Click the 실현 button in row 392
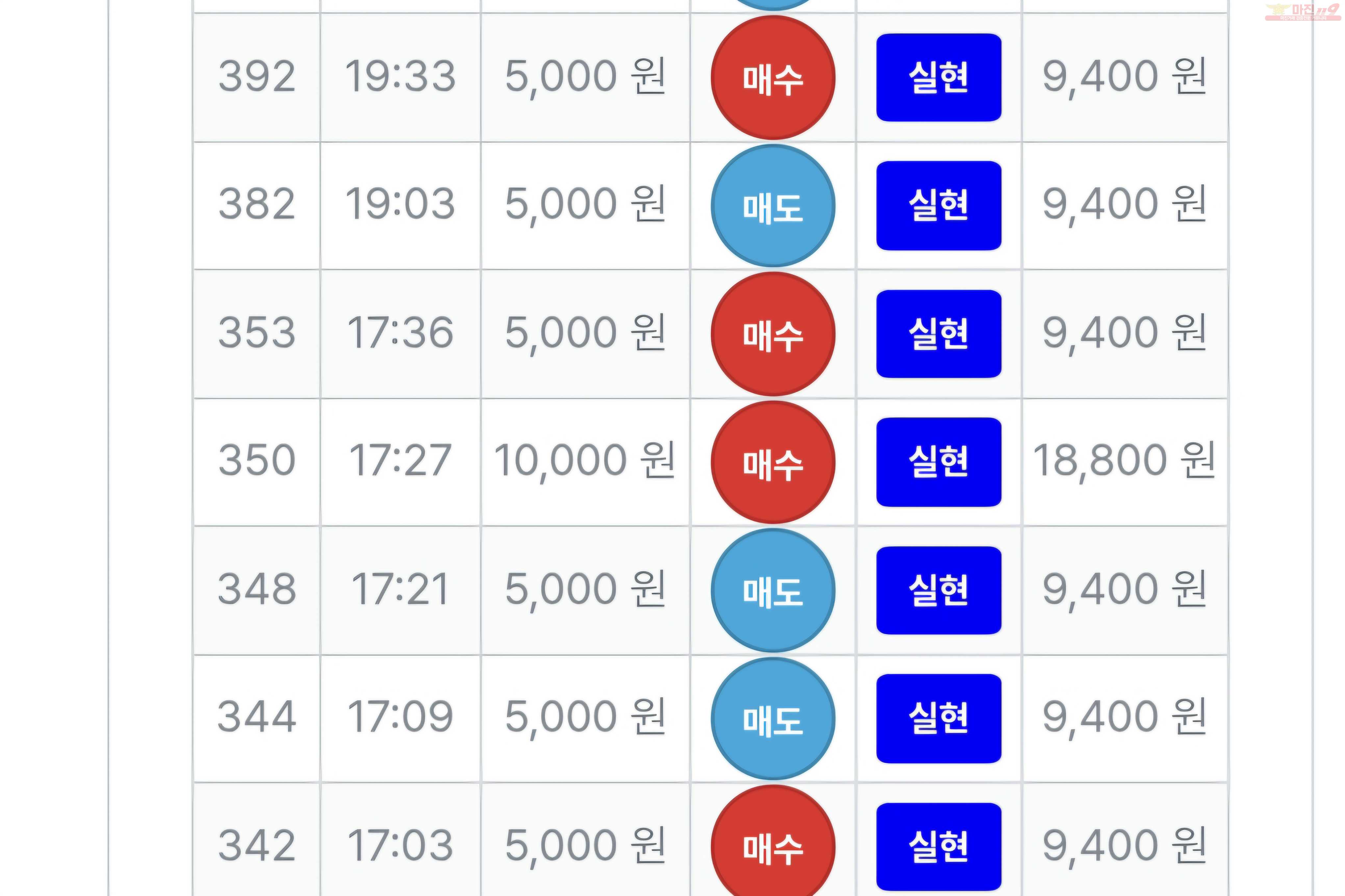This screenshot has height=896, width=1345. (939, 78)
